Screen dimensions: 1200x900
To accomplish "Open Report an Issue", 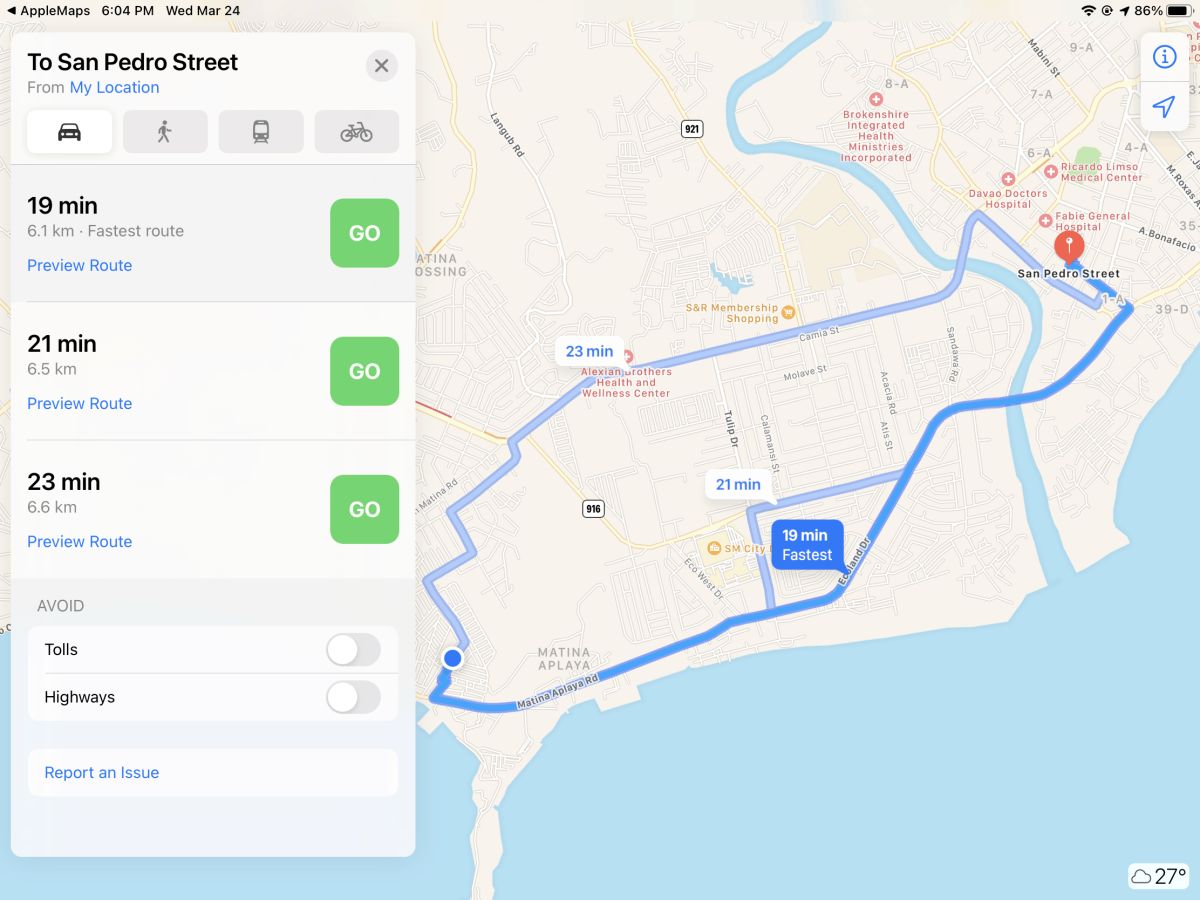I will click(x=102, y=773).
